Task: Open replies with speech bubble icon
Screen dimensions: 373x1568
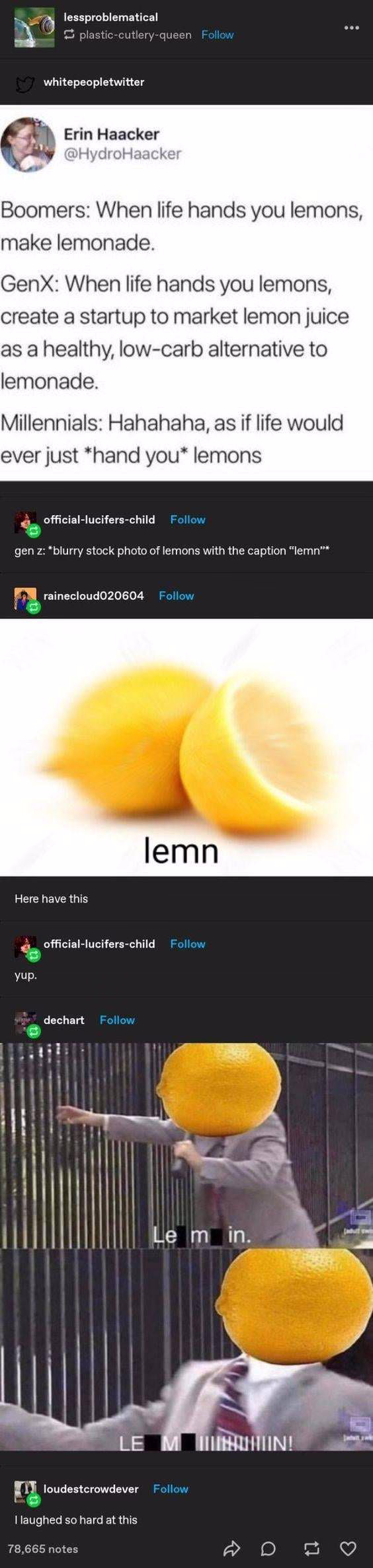Action: coord(269,1548)
